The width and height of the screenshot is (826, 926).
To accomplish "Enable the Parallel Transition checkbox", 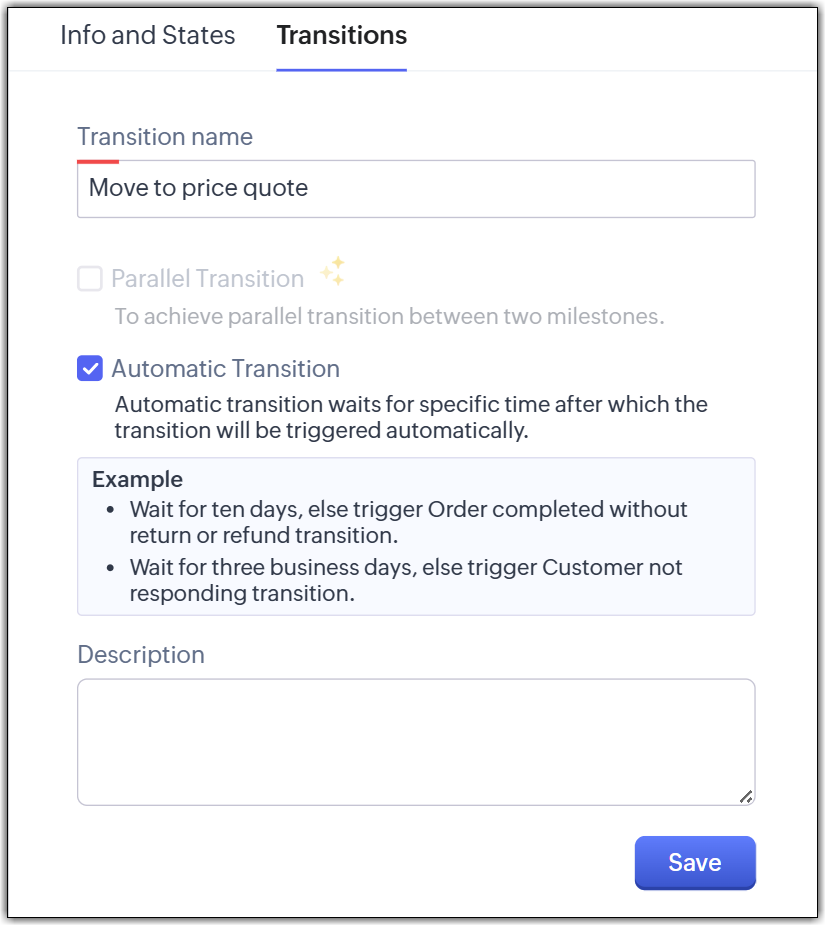I will click(x=90, y=279).
